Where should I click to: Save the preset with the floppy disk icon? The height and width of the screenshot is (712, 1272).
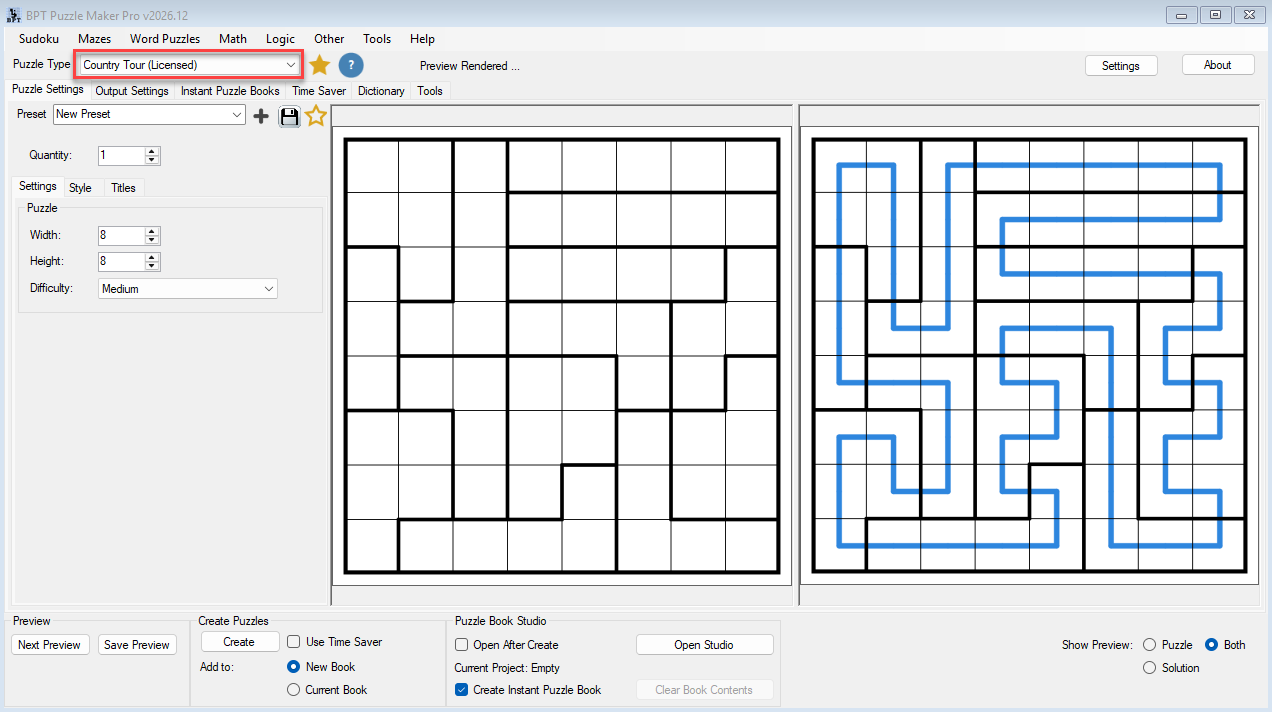[x=290, y=116]
